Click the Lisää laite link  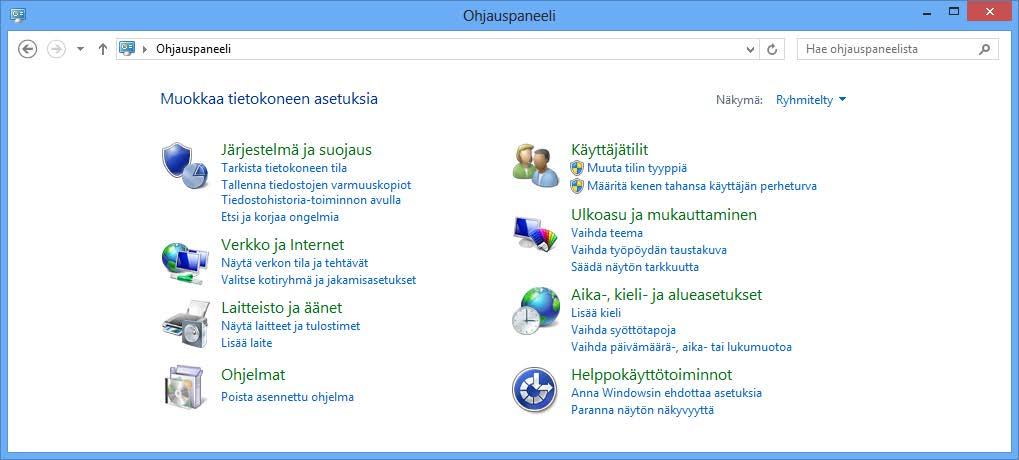(246, 343)
